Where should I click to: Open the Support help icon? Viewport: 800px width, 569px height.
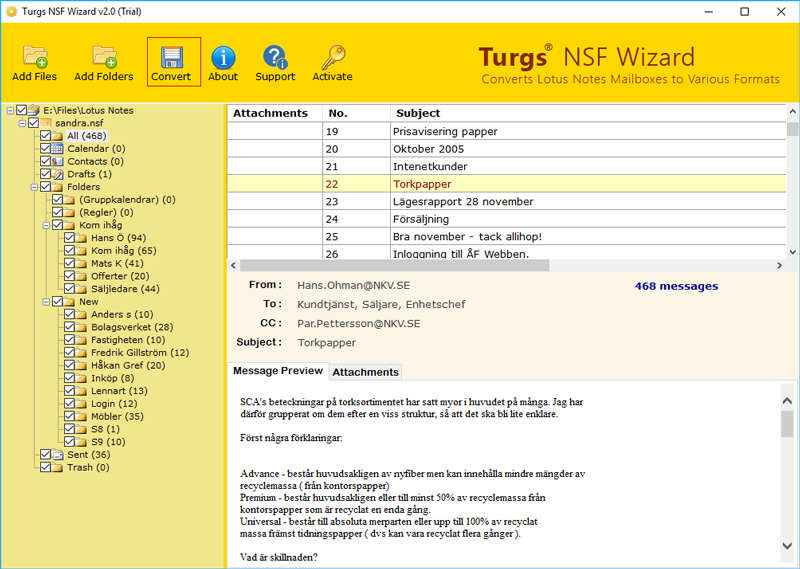tap(275, 57)
